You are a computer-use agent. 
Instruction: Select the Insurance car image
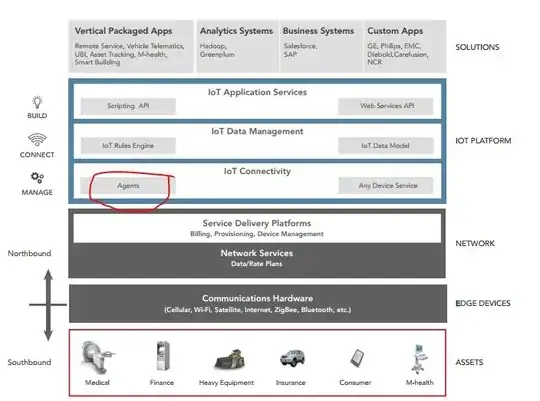pos(292,358)
